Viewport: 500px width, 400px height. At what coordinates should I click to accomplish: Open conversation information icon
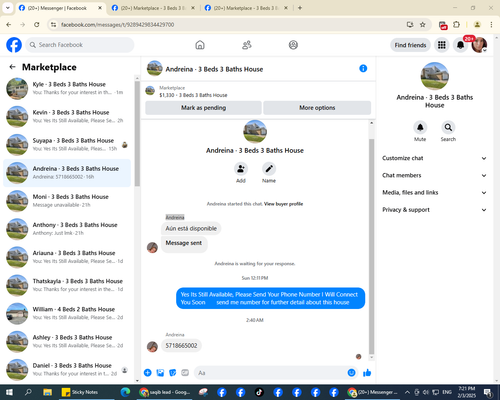(363, 68)
